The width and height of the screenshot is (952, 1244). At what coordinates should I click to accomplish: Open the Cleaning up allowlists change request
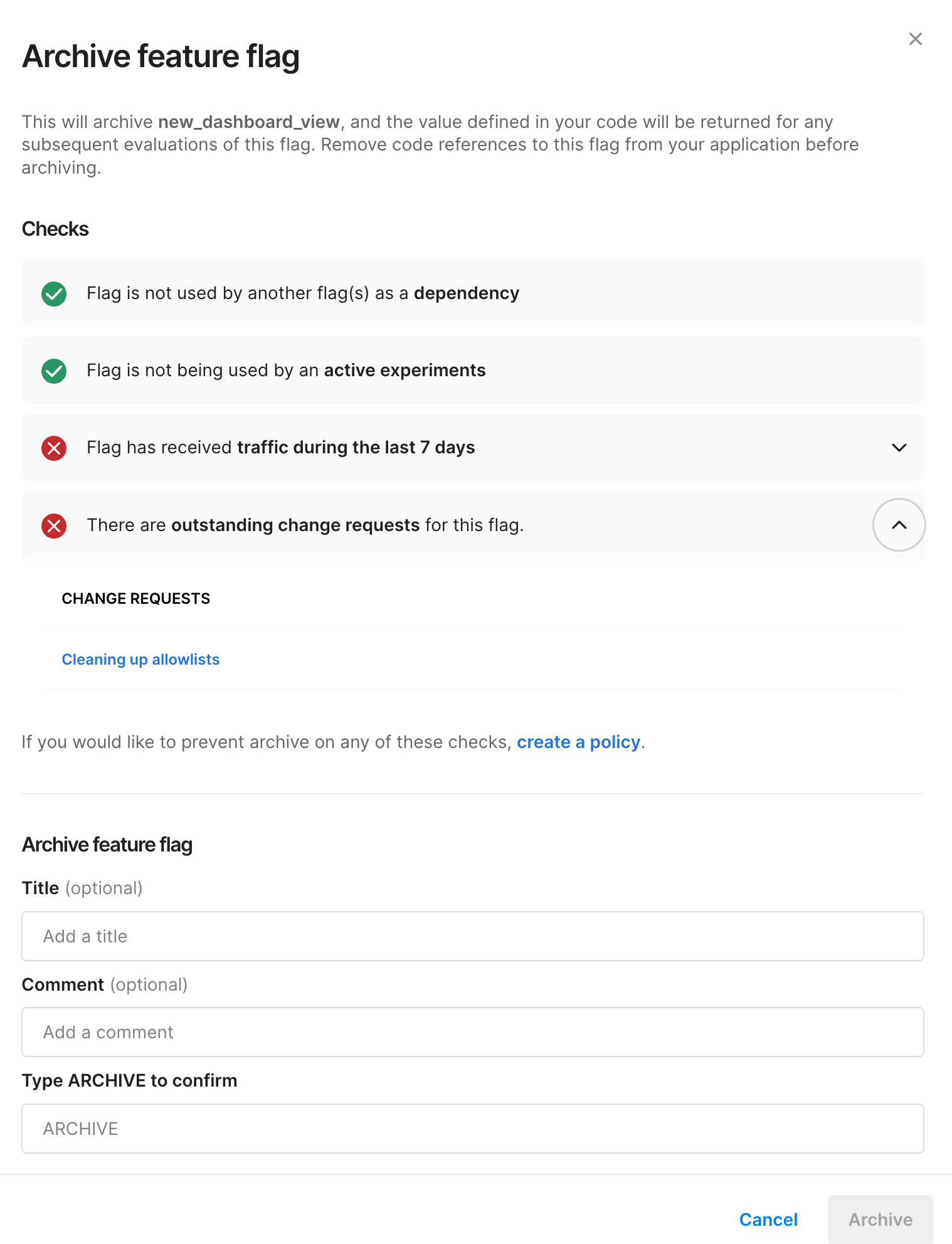coord(140,659)
